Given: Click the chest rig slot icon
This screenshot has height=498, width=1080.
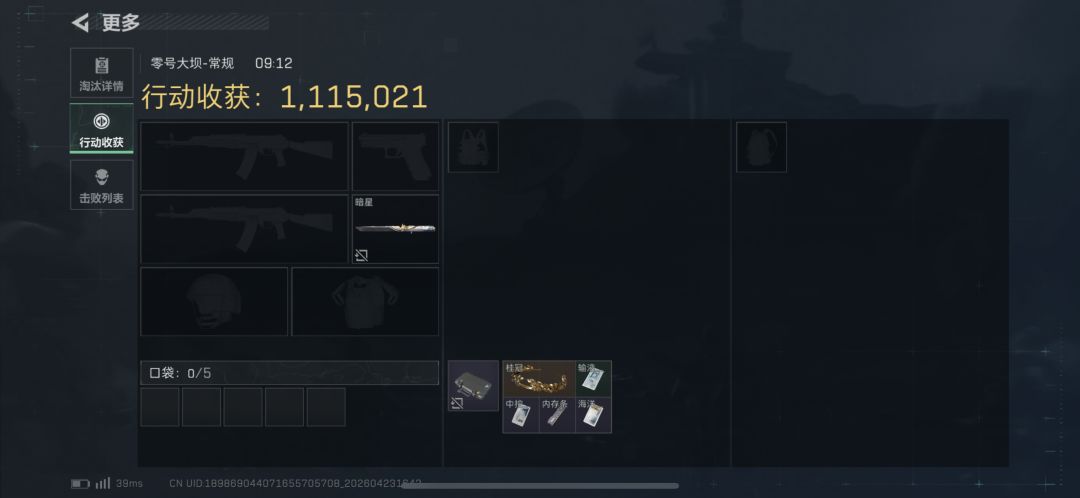Looking at the screenshot, I should point(473,147).
